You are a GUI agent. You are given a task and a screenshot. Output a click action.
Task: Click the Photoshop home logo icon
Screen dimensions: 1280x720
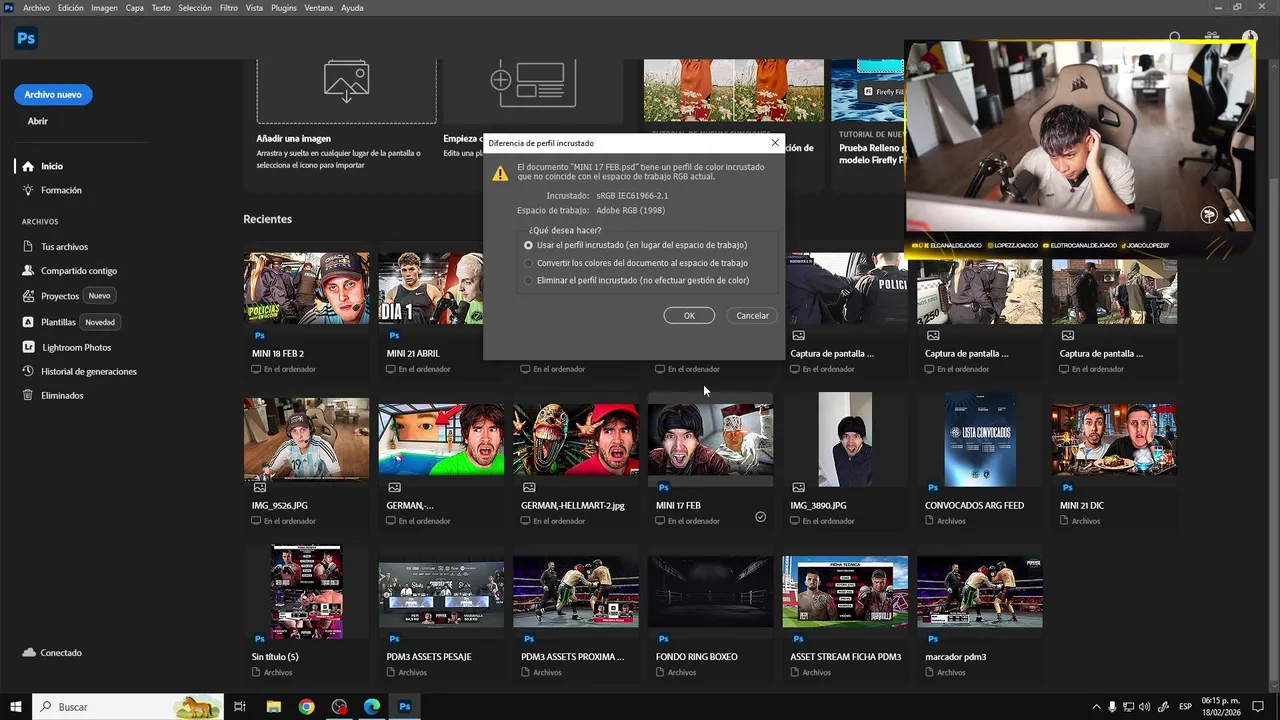[26, 39]
